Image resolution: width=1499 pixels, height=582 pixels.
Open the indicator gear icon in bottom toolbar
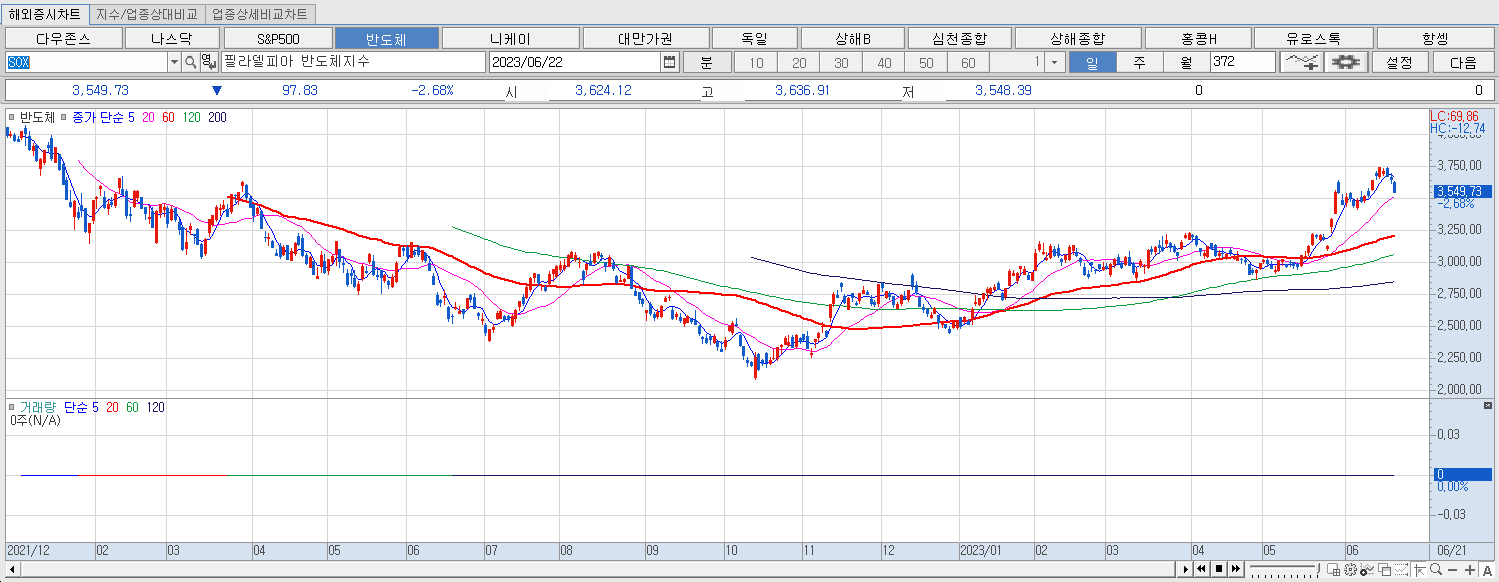point(1350,570)
